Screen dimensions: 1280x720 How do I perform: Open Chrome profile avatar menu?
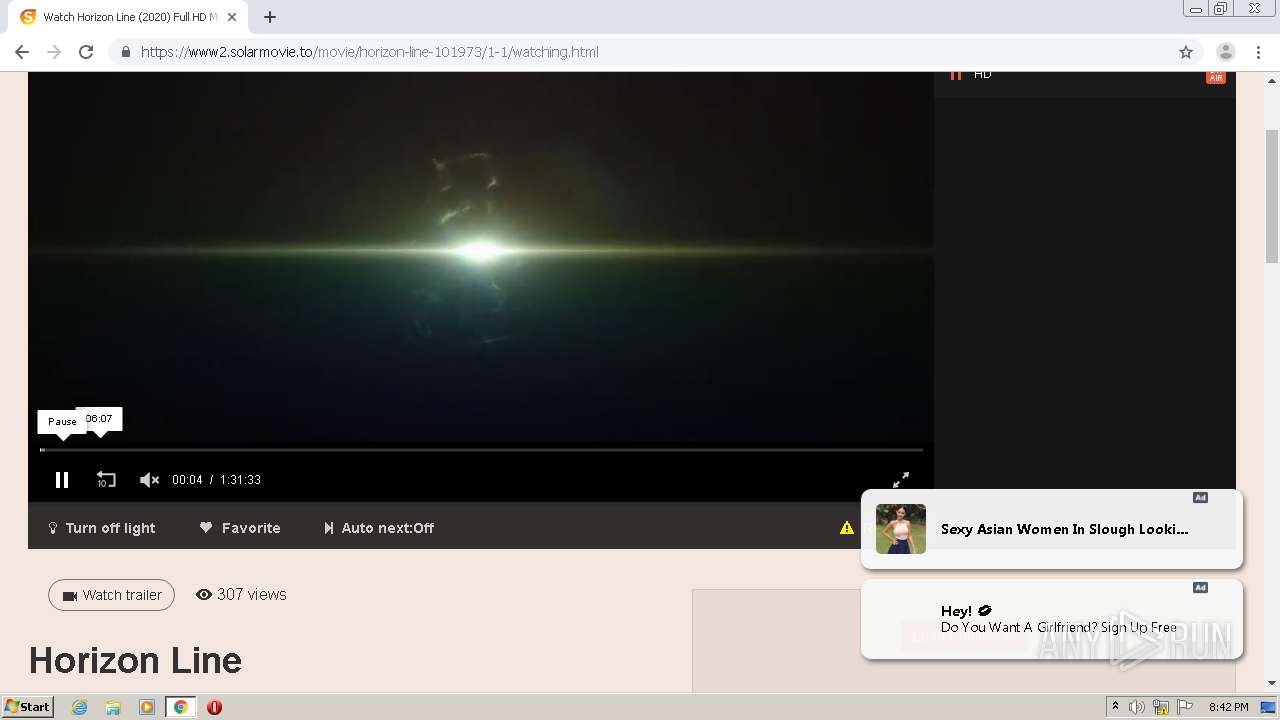click(x=1226, y=52)
